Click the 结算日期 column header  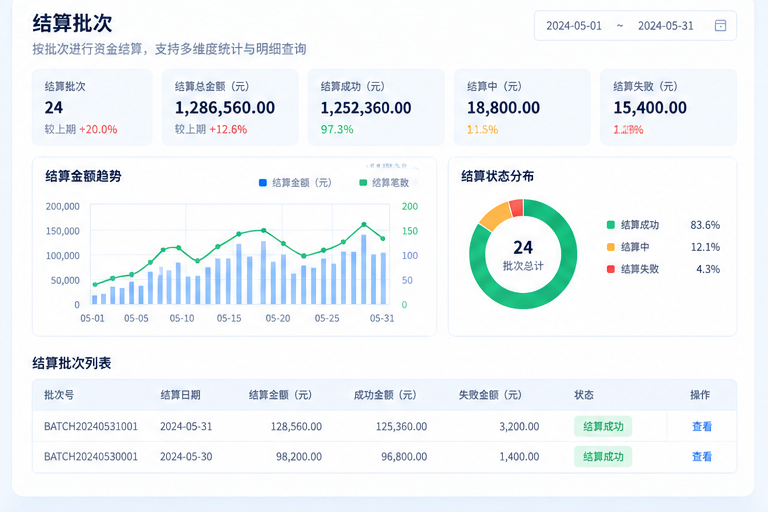tap(180, 395)
